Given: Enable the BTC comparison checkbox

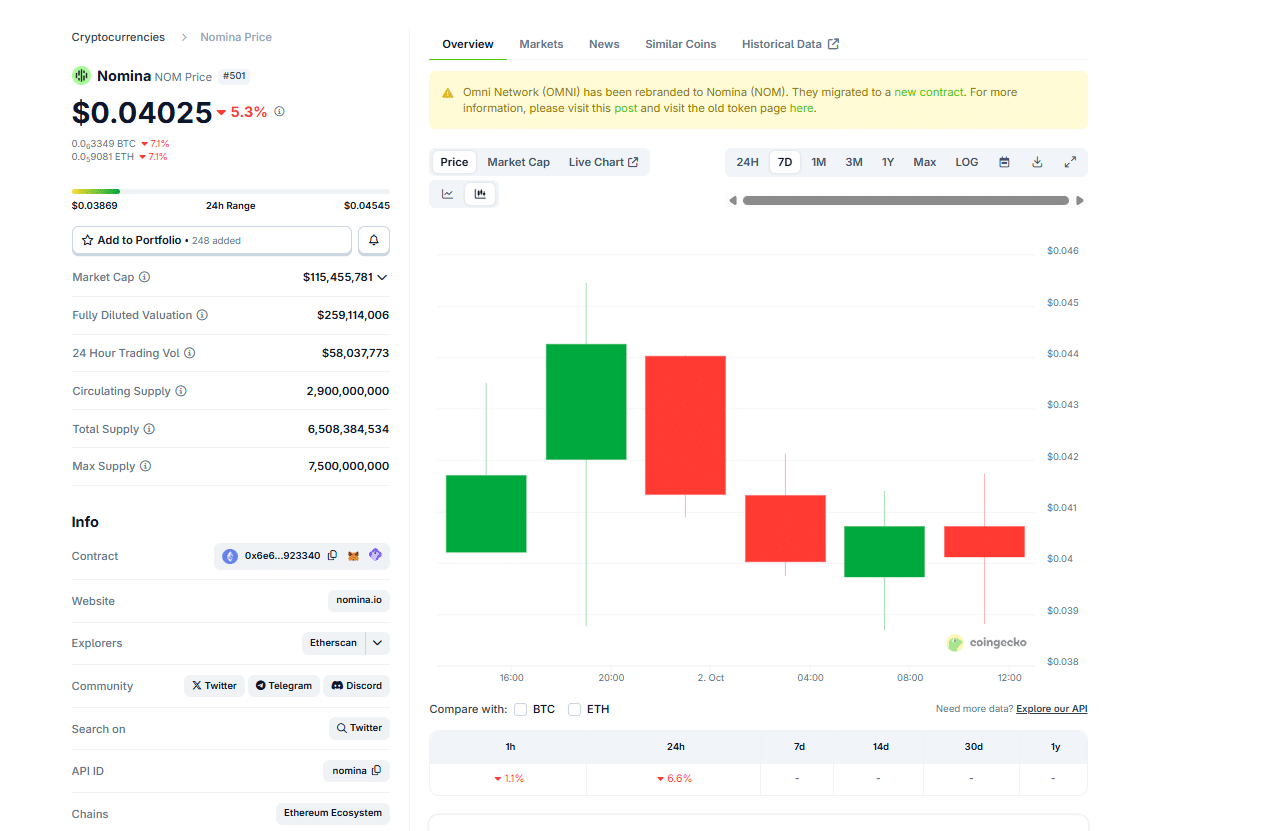Looking at the screenshot, I should [520, 708].
